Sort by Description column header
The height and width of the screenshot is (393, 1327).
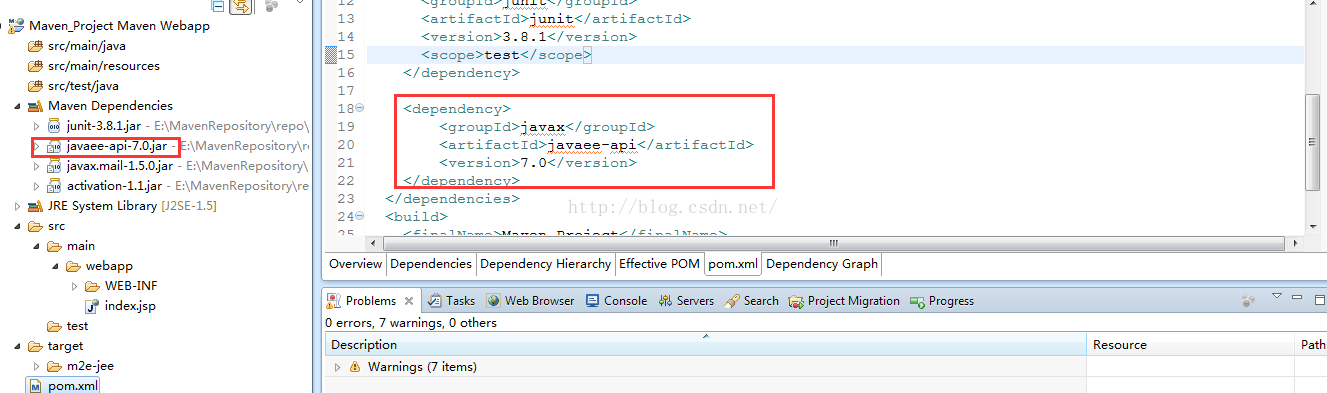coord(706,345)
